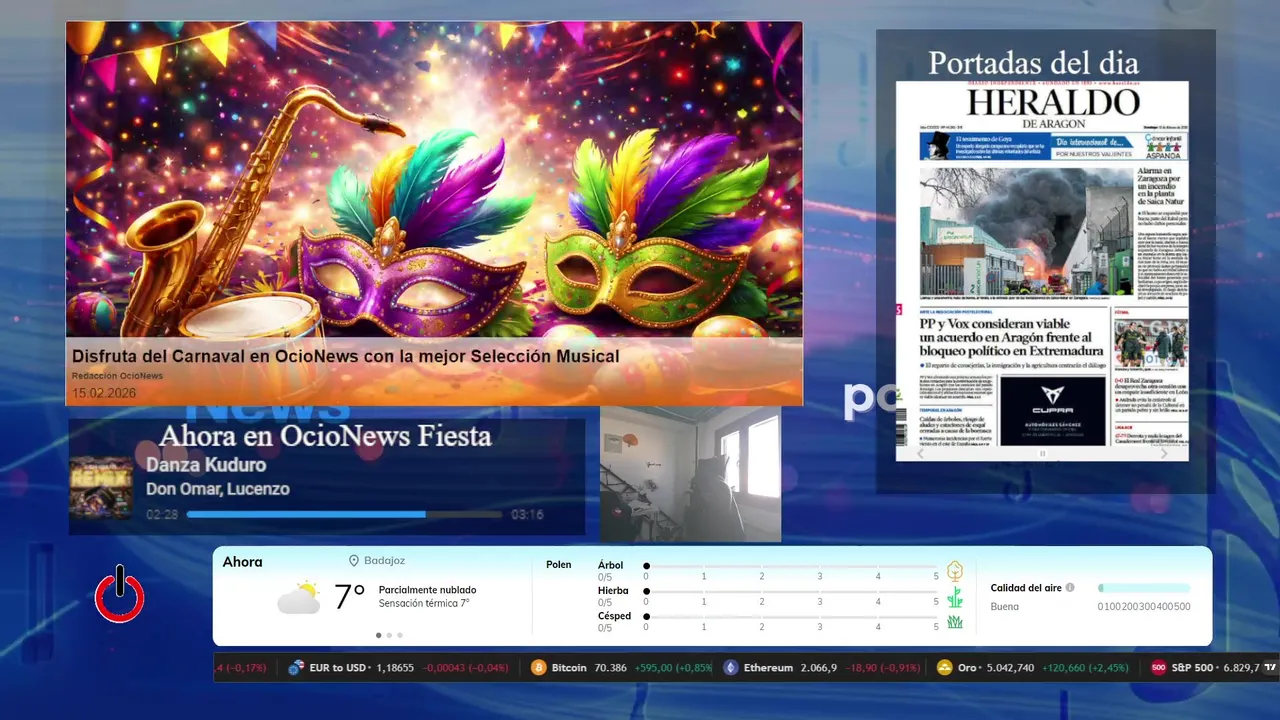Click the air quality index bar
The width and height of the screenshot is (1280, 720).
1144,588
